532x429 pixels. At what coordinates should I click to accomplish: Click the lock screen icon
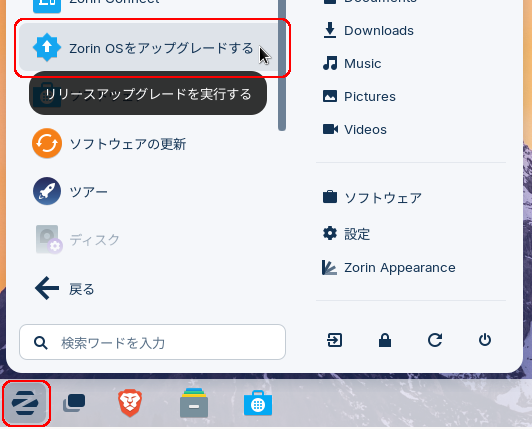(x=385, y=340)
